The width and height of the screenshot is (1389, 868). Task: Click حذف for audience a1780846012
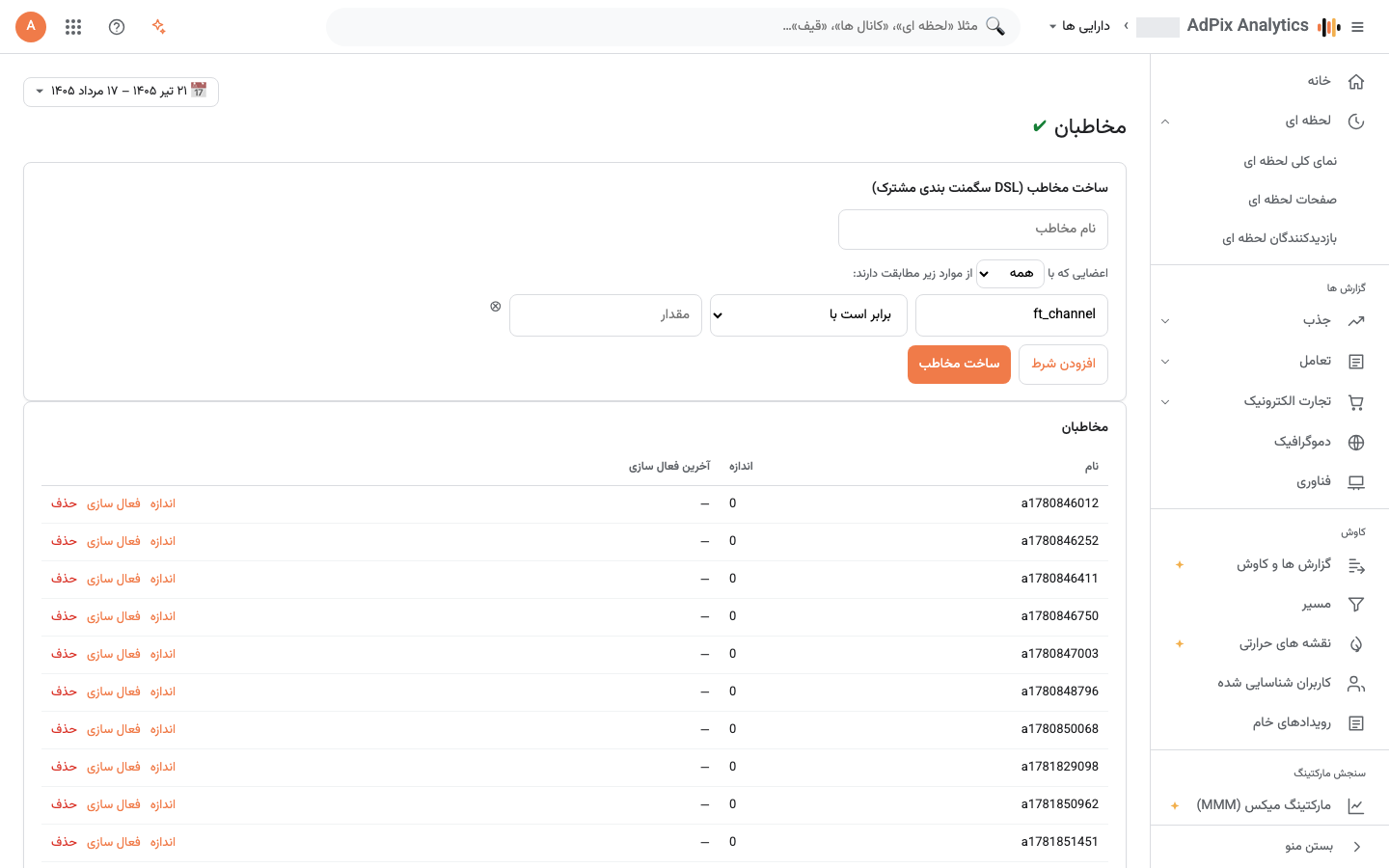pos(64,504)
